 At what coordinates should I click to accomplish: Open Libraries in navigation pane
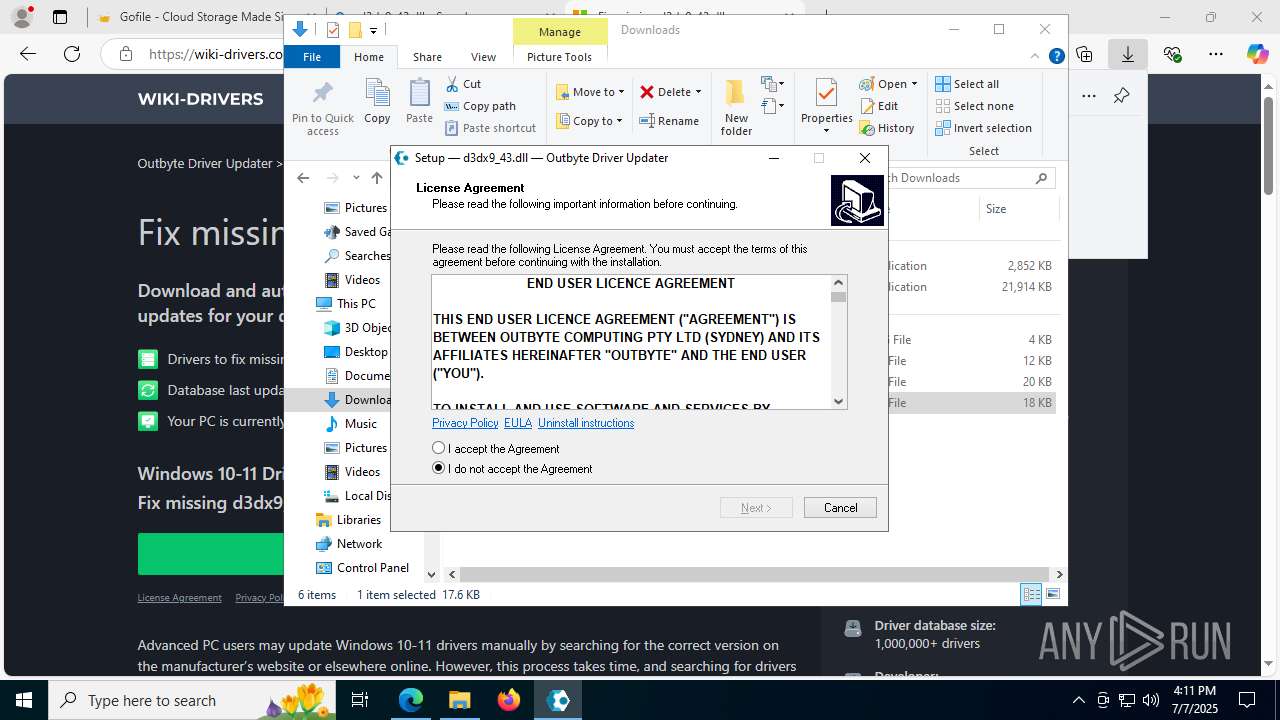[x=349, y=520]
